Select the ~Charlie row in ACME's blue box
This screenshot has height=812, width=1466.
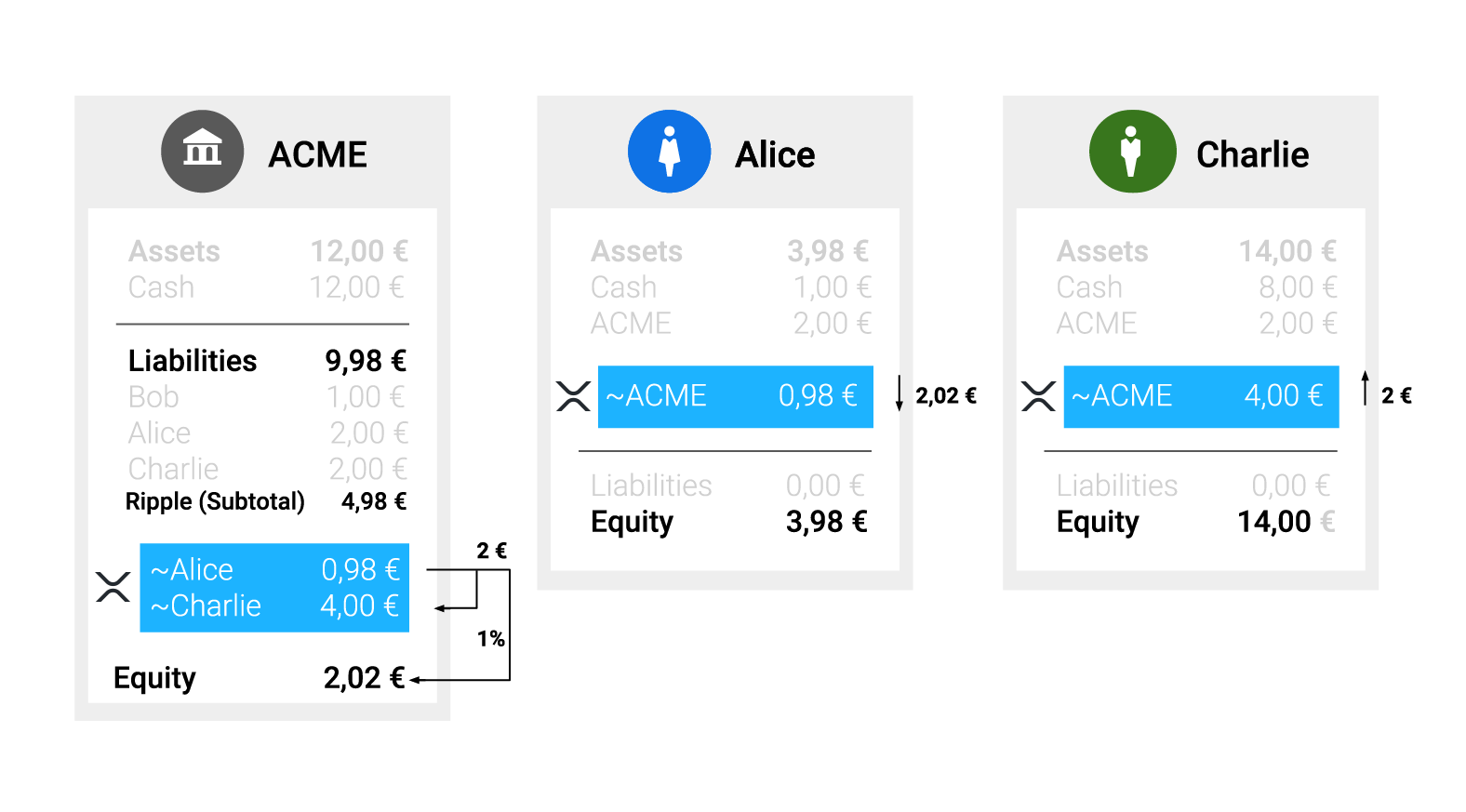click(274, 606)
